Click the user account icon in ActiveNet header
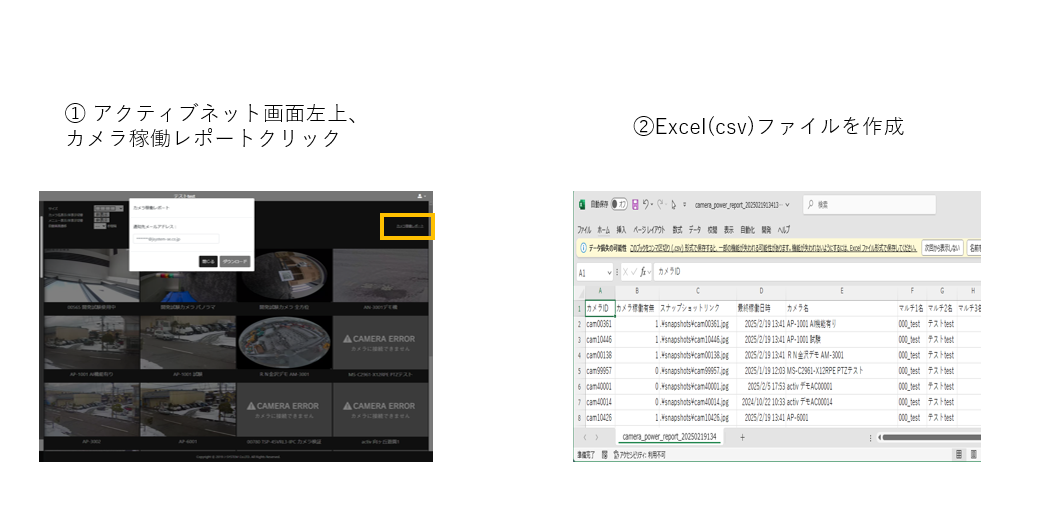The width and height of the screenshot is (1053, 524). [421, 195]
